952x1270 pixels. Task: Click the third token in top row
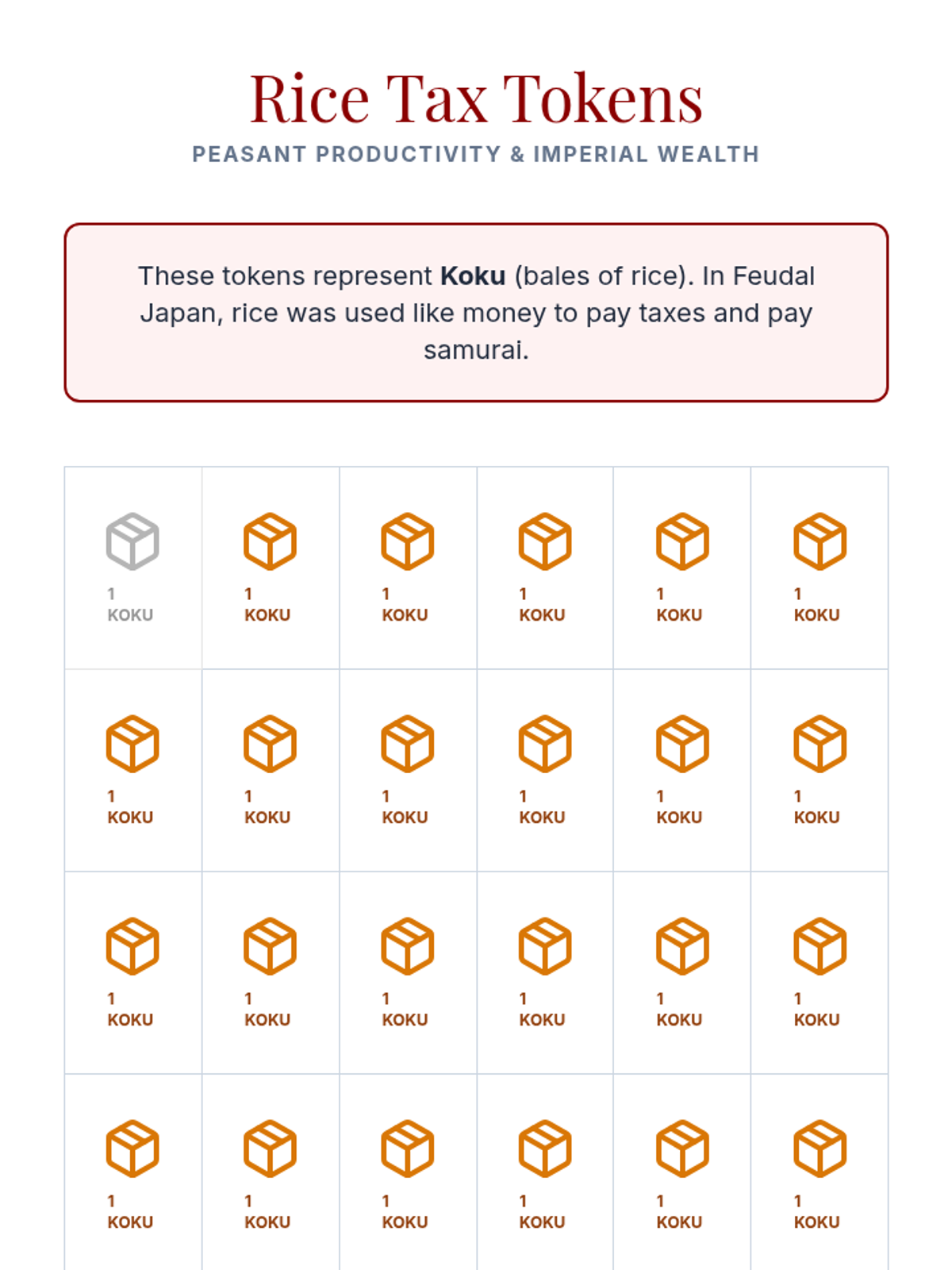(407, 567)
